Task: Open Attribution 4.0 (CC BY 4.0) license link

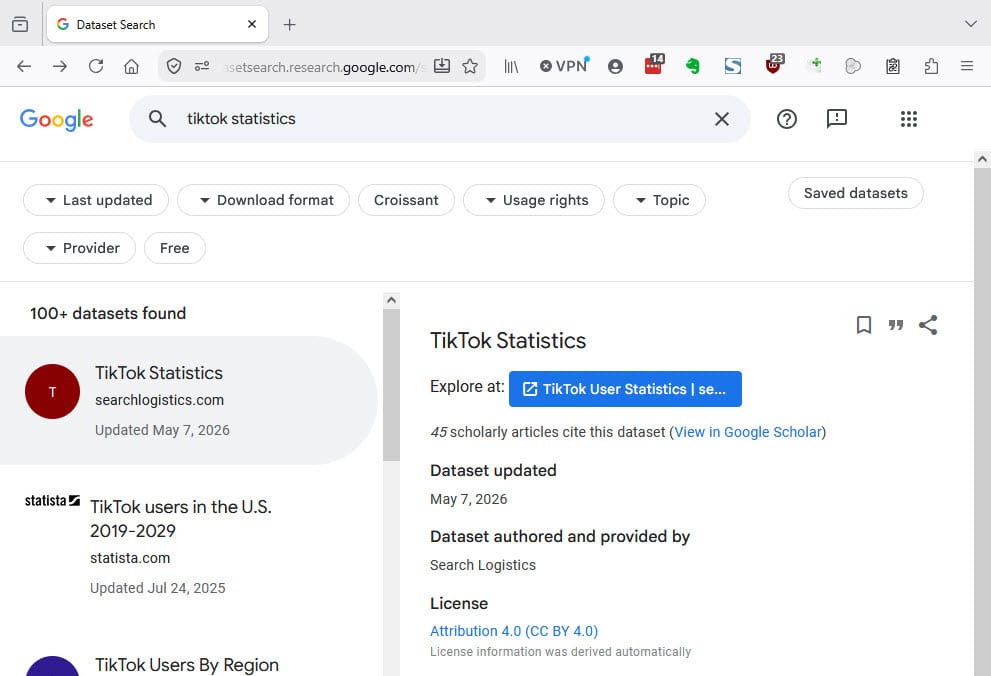Action: pos(514,631)
